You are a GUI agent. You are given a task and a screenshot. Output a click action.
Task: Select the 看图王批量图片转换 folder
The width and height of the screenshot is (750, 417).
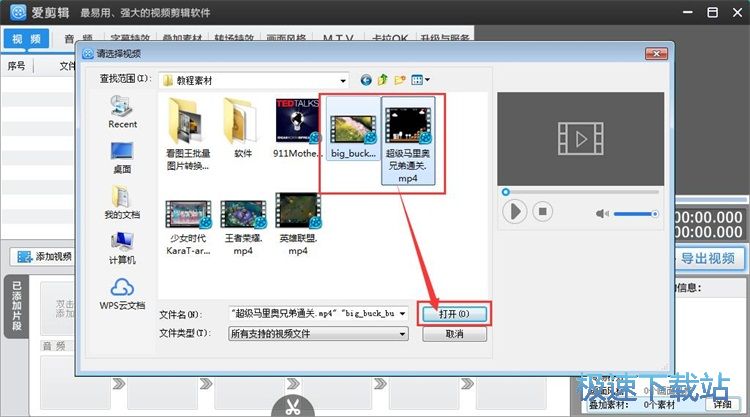(188, 134)
